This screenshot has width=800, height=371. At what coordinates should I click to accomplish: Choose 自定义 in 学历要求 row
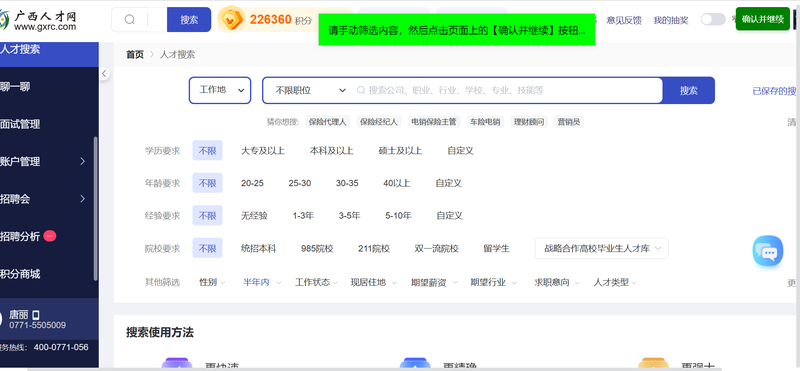click(x=460, y=151)
